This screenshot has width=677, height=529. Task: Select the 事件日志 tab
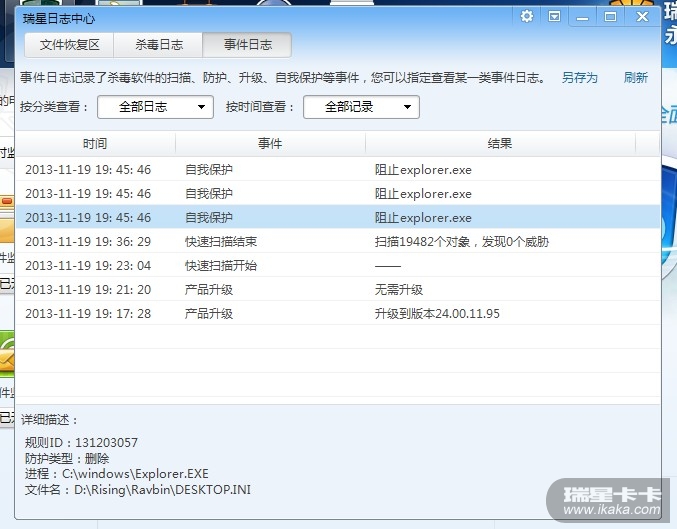pyautogui.click(x=247, y=45)
